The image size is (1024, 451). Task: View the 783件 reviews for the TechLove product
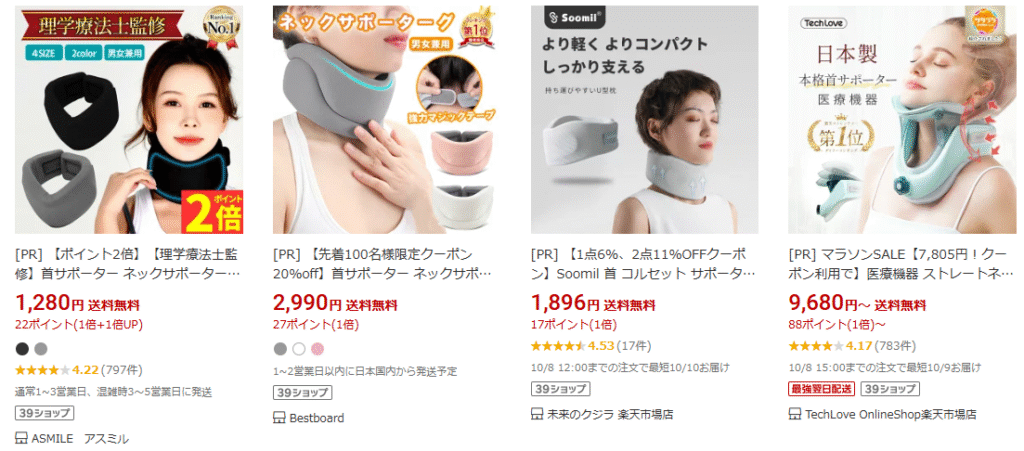(x=895, y=346)
